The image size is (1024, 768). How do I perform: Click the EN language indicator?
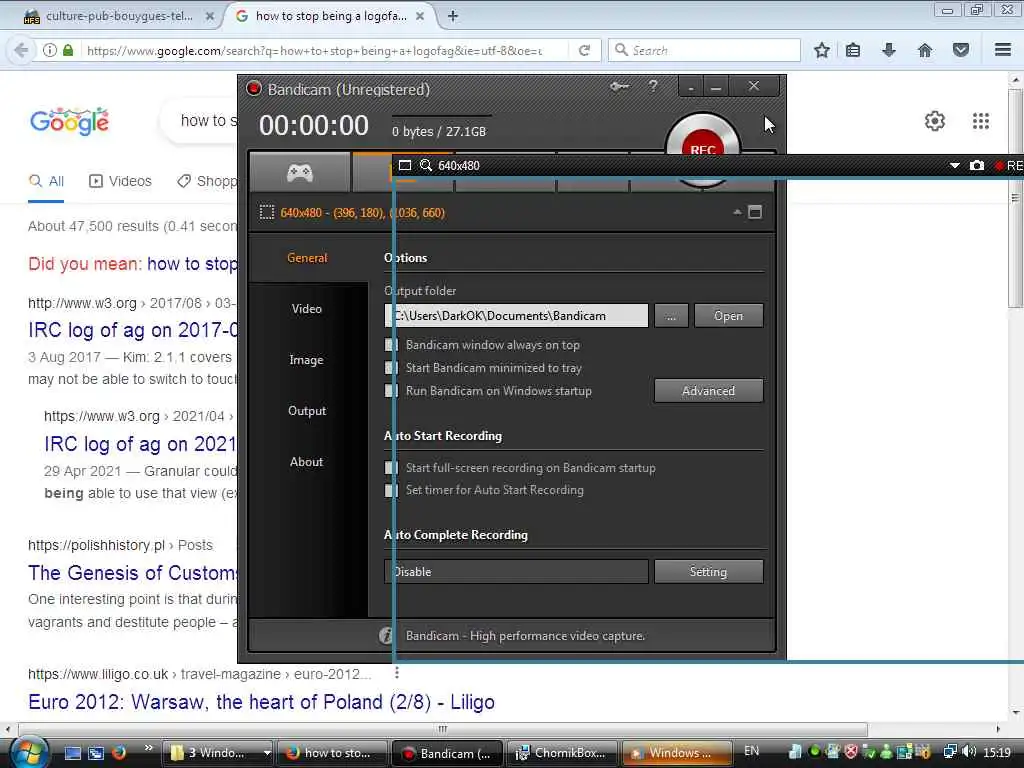752,751
